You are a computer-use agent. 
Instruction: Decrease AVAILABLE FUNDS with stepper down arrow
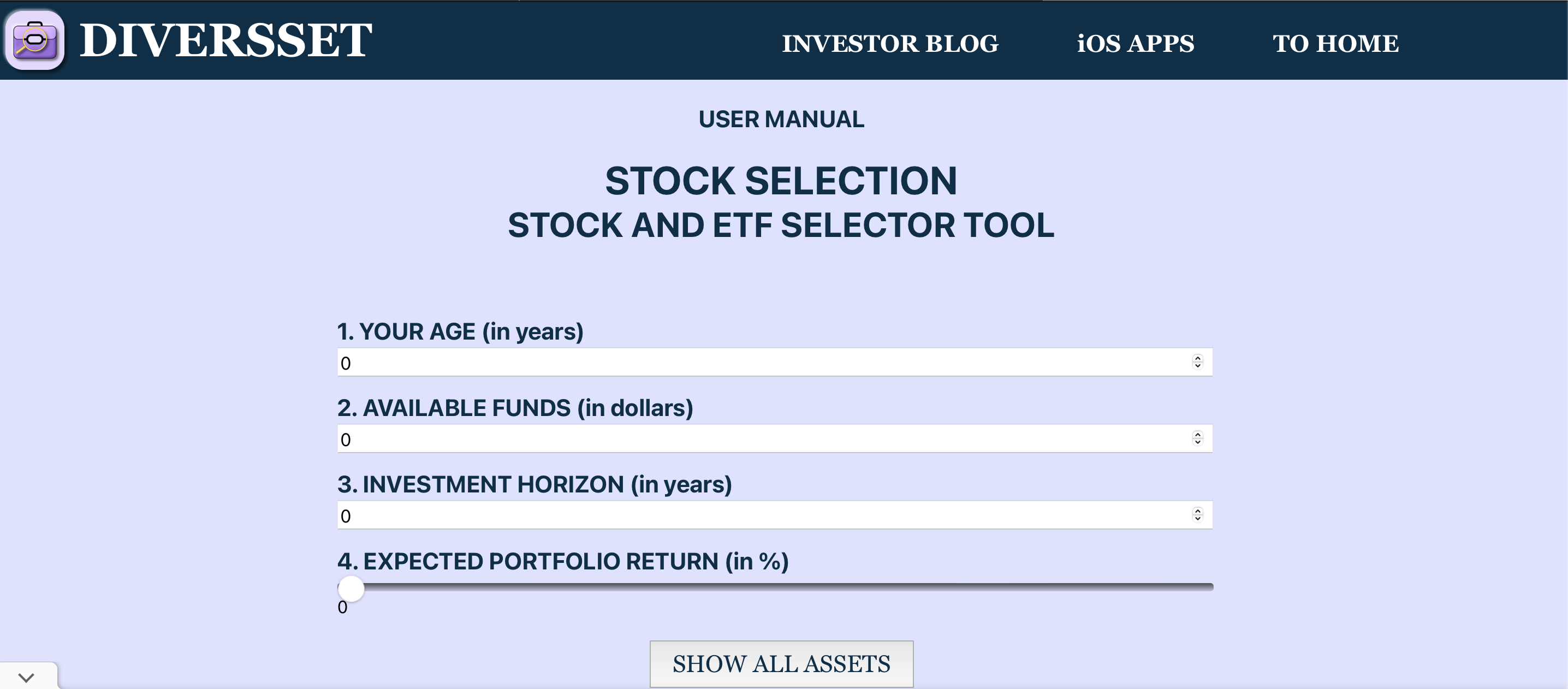point(1197,442)
